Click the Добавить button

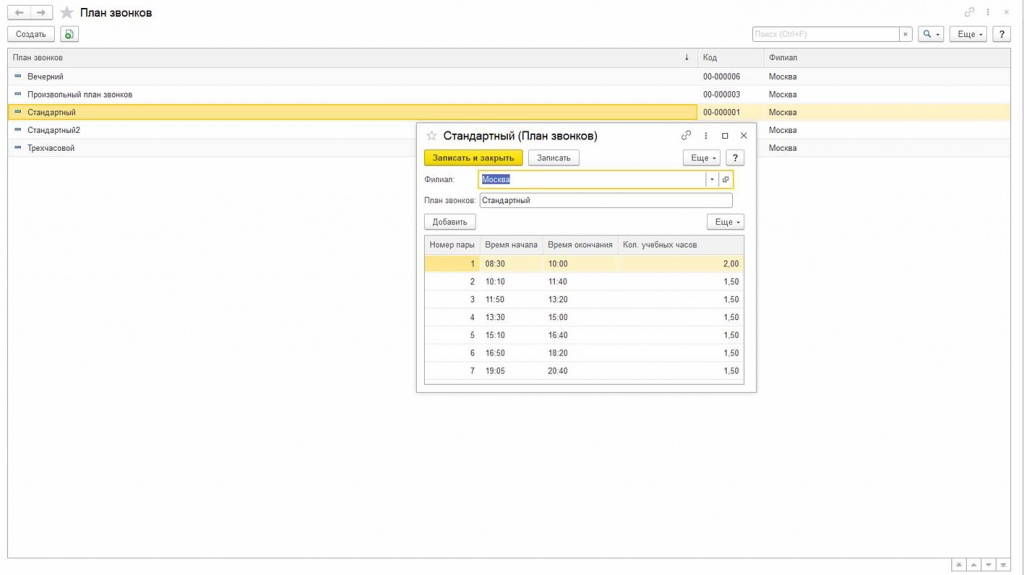pyautogui.click(x=450, y=222)
